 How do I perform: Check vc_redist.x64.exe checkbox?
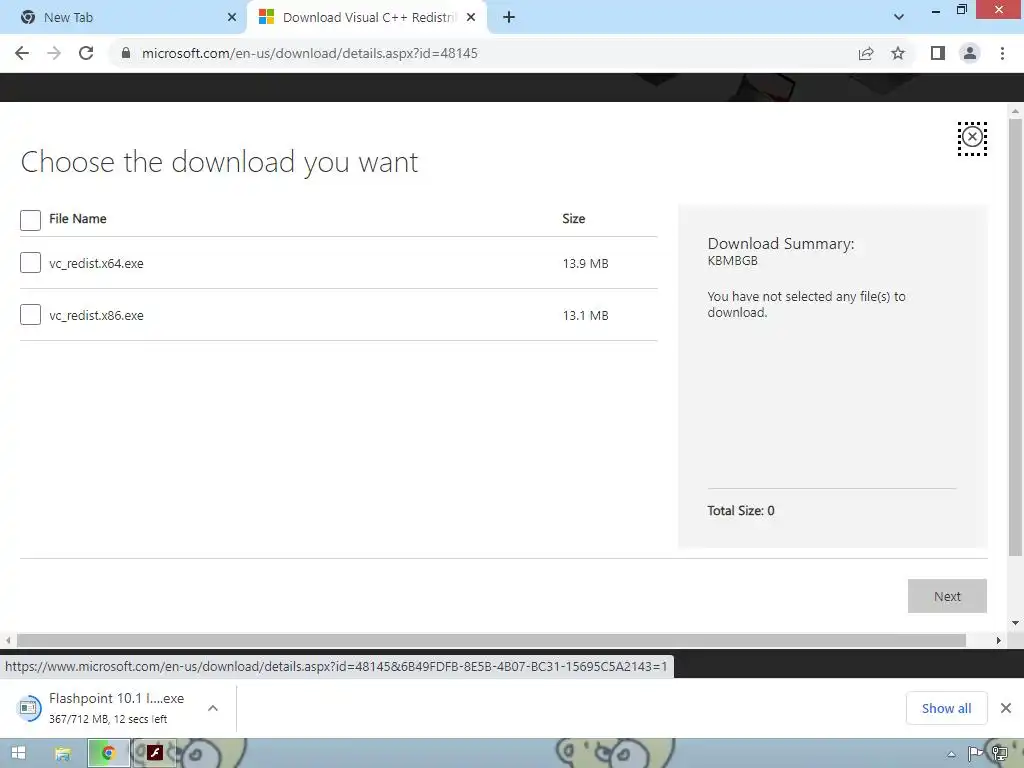(x=30, y=263)
